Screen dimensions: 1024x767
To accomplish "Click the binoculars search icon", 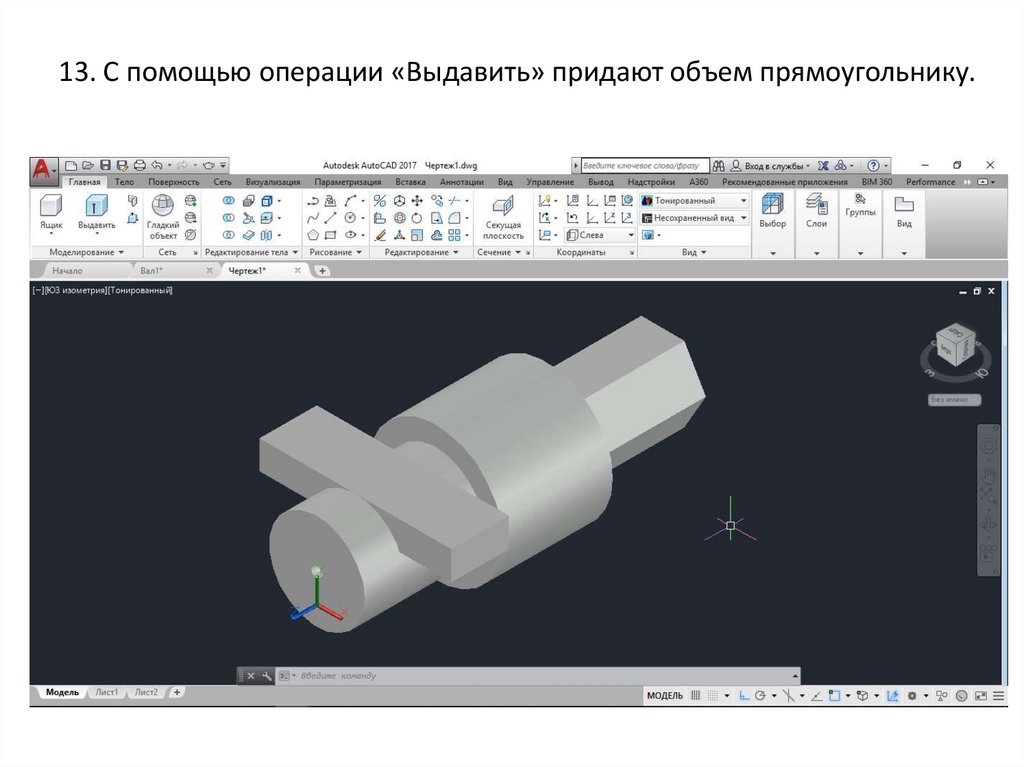I will 718,165.
